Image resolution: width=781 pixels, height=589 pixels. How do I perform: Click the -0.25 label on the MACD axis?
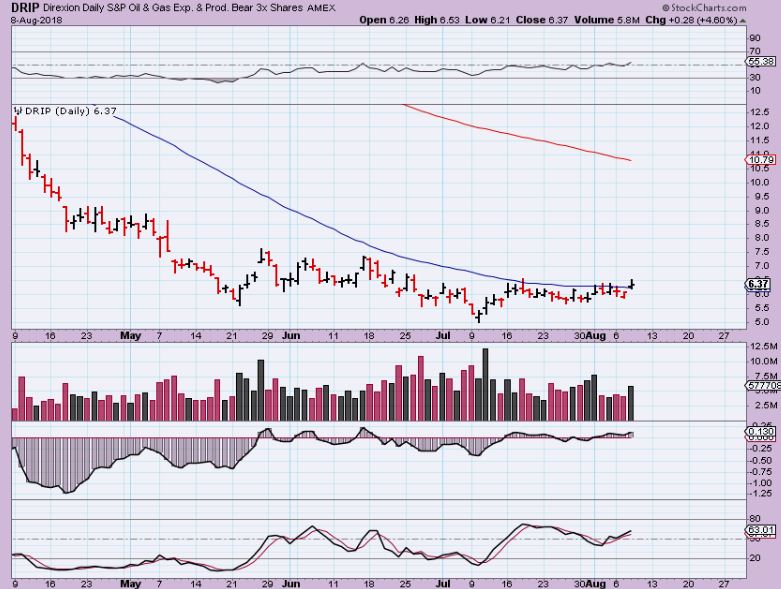click(761, 449)
